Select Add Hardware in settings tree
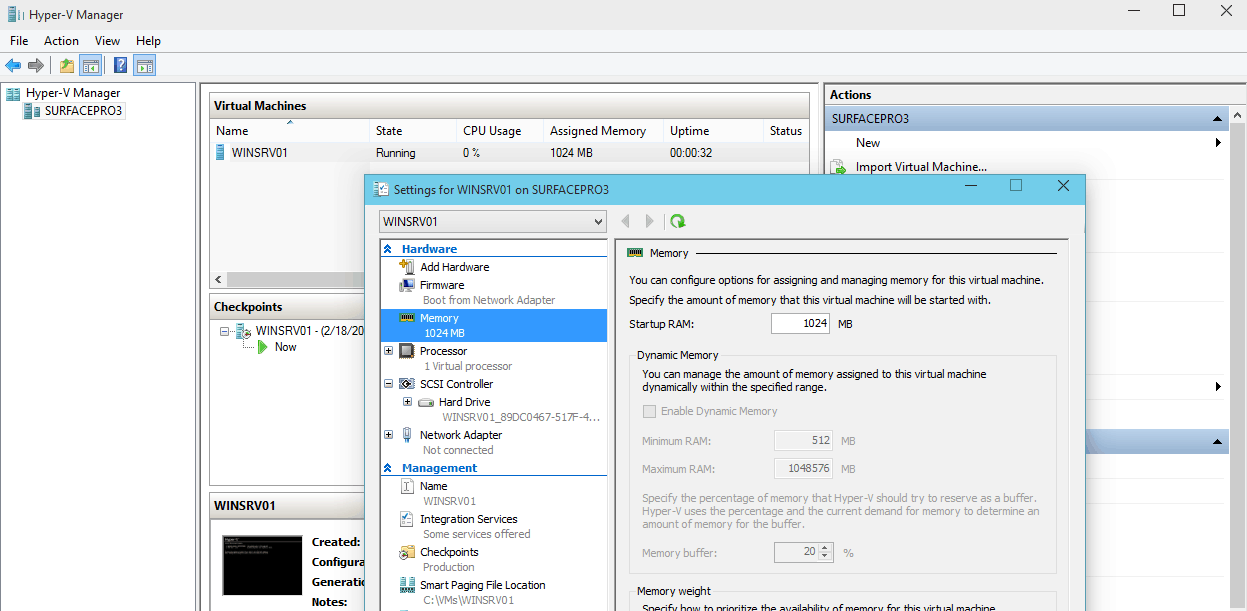Screen dimensions: 1247x611 click(454, 267)
